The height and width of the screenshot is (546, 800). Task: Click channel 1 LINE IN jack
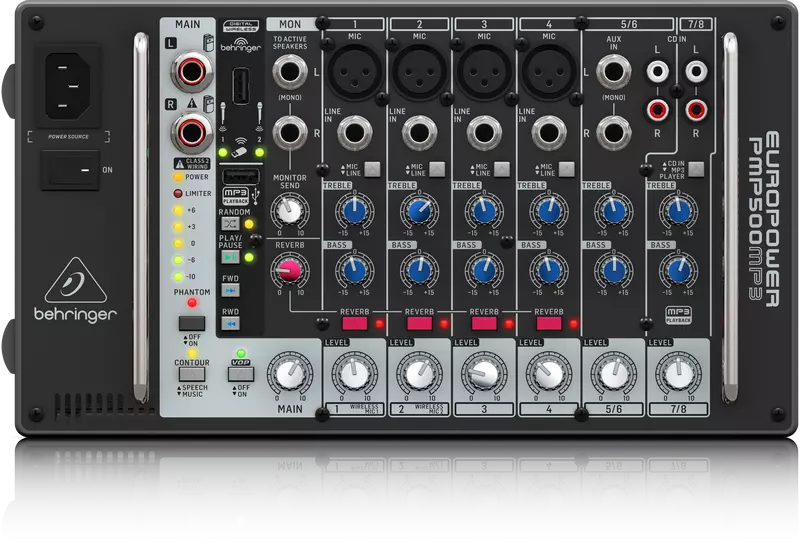tap(355, 133)
